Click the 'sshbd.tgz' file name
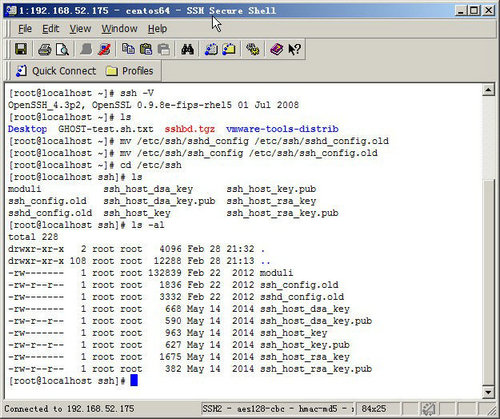The width and height of the screenshot is (500, 419). point(190,129)
